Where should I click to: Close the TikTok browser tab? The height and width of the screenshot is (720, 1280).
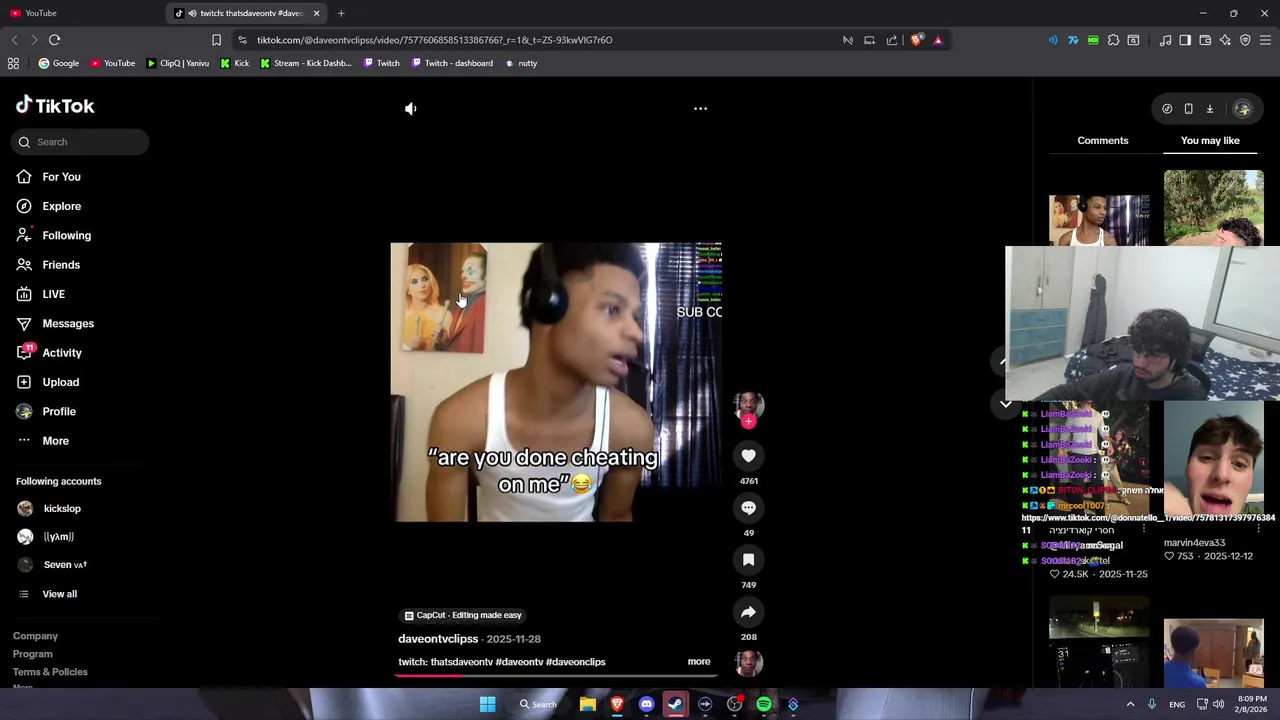(317, 13)
